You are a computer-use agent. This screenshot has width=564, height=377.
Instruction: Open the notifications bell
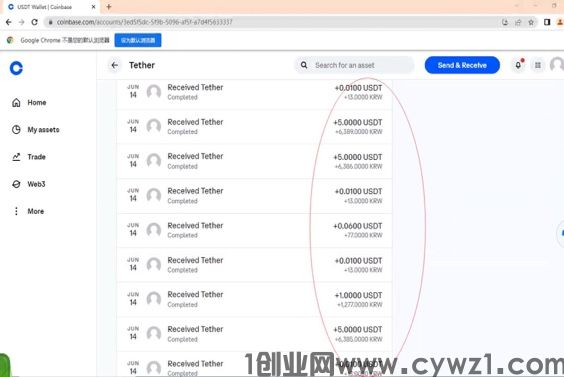click(x=518, y=65)
